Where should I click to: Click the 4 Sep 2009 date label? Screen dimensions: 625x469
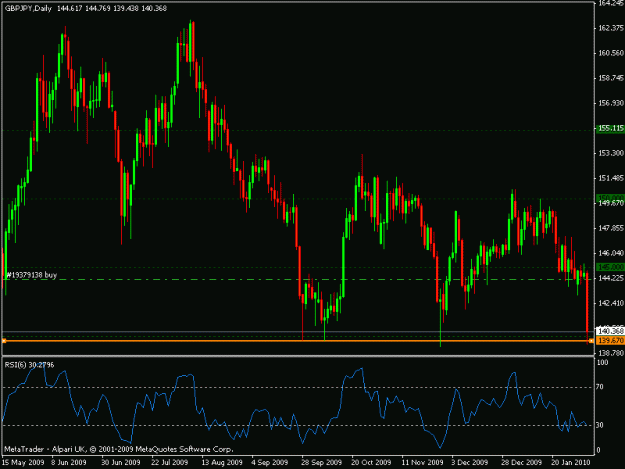click(269, 463)
